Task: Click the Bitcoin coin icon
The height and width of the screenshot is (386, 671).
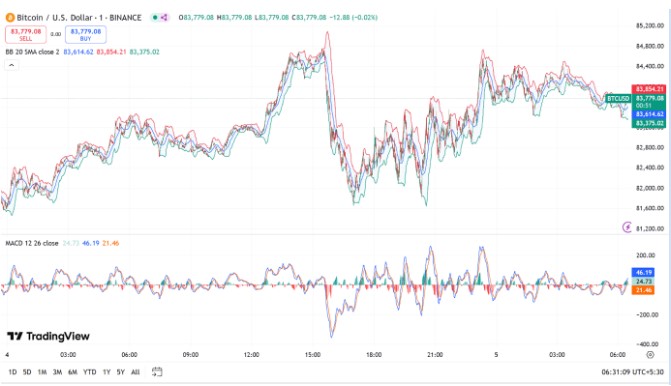Action: (10, 18)
